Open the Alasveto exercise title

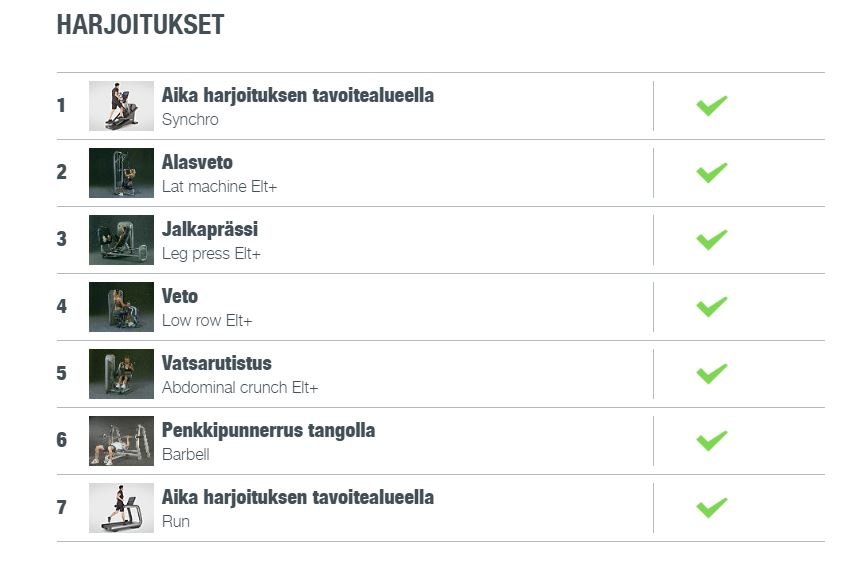pos(197,162)
